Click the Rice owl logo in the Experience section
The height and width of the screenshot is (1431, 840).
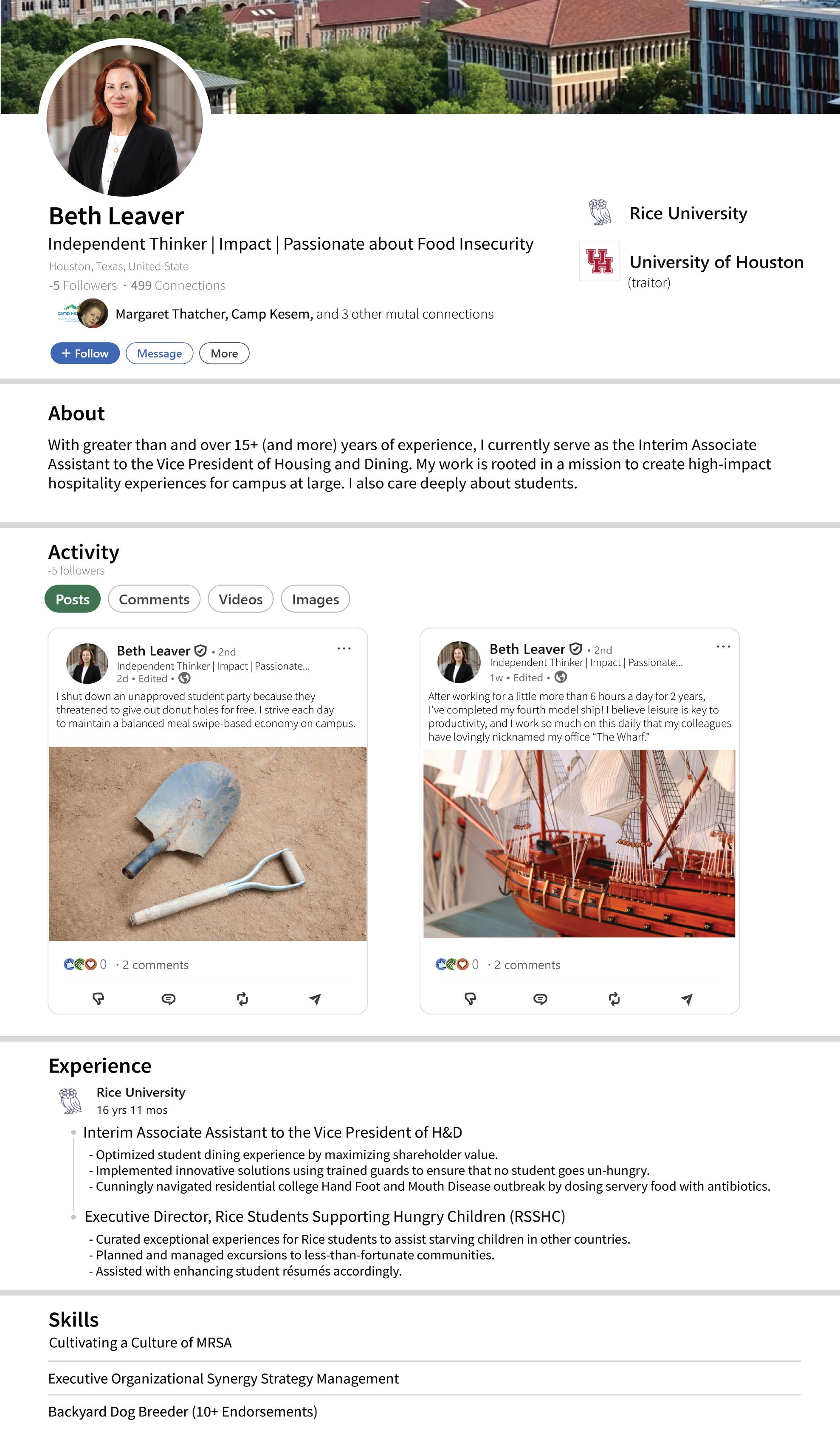click(x=70, y=1101)
